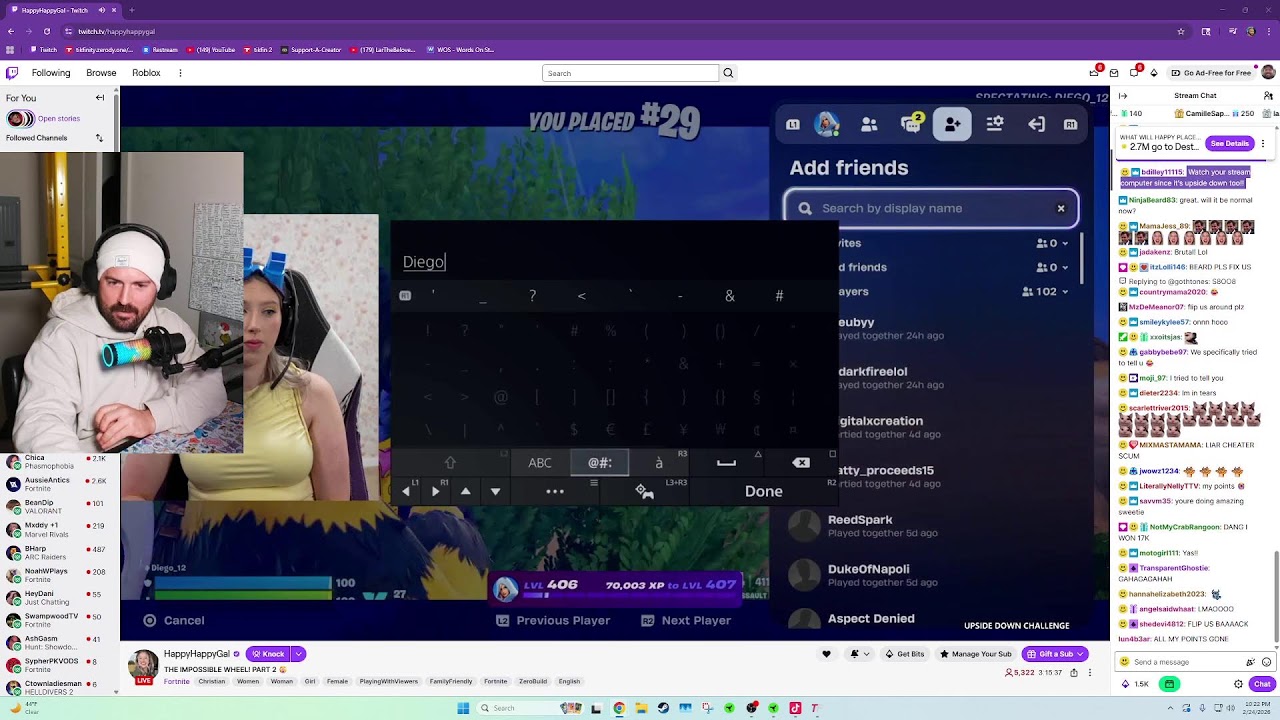This screenshot has height=720, width=1280.
Task: Click the Fortnite category link under title
Action: [177, 681]
